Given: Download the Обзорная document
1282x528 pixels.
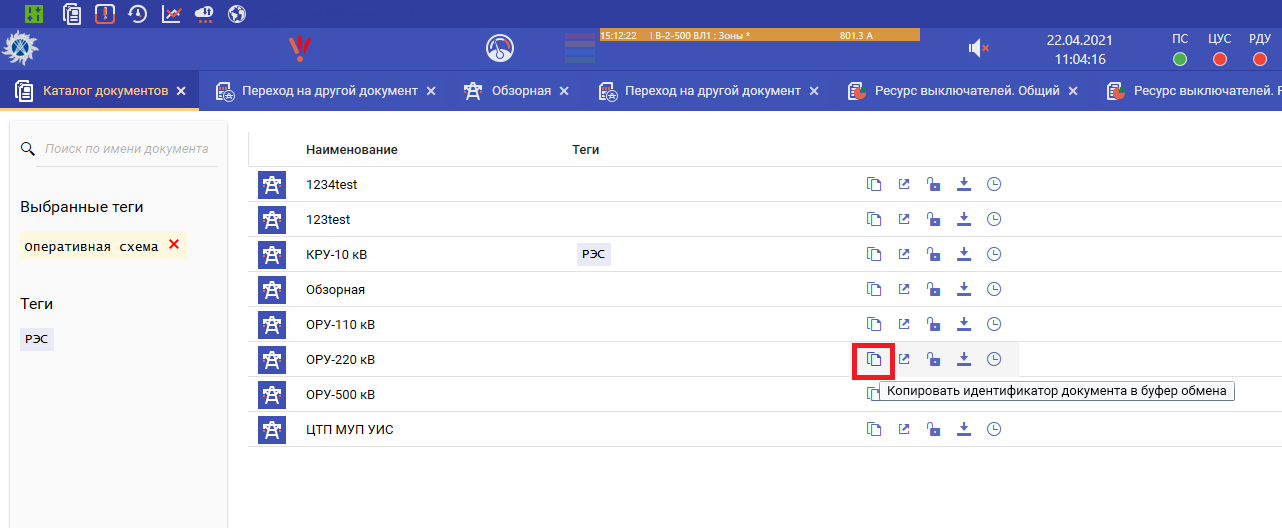Looking at the screenshot, I should point(964,289).
